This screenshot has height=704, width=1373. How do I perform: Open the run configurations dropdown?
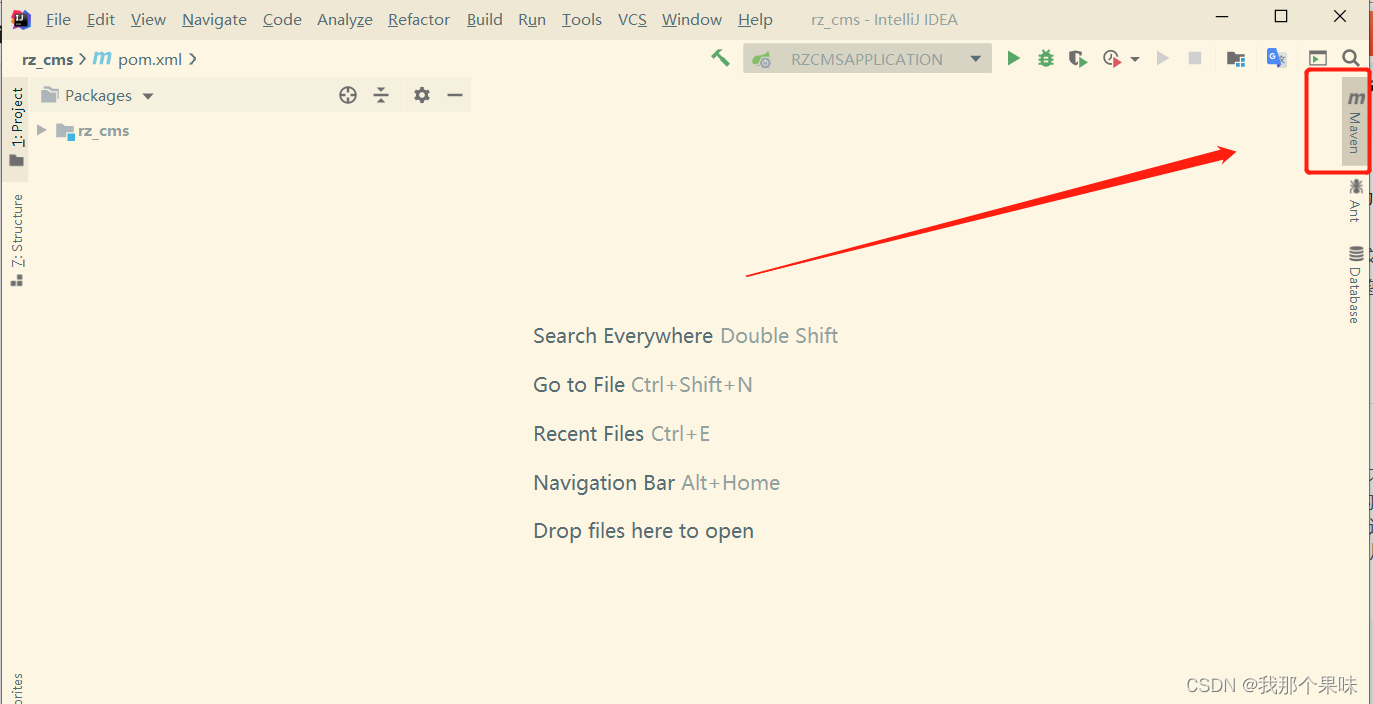tap(976, 58)
